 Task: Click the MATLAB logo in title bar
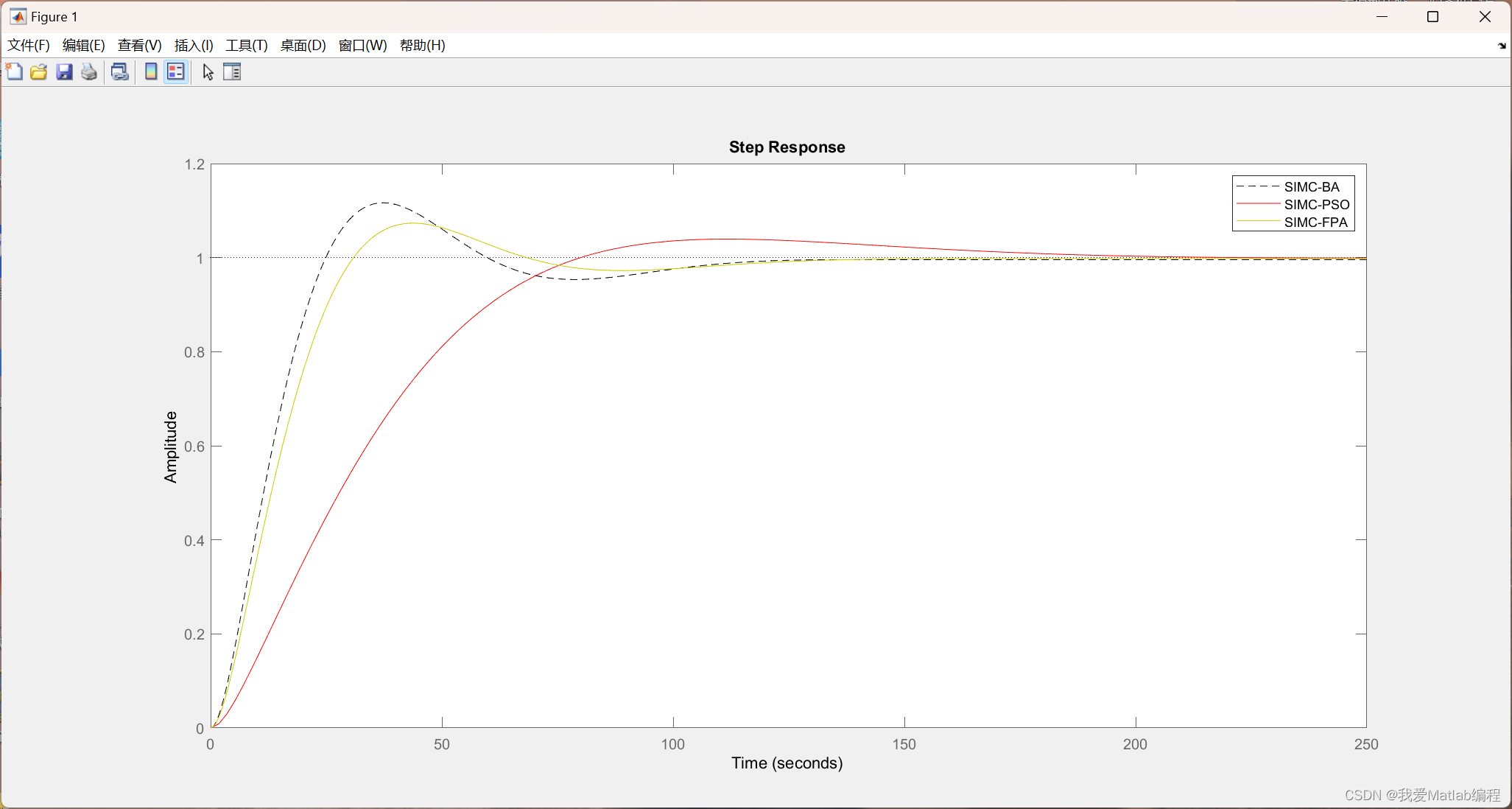pyautogui.click(x=18, y=16)
